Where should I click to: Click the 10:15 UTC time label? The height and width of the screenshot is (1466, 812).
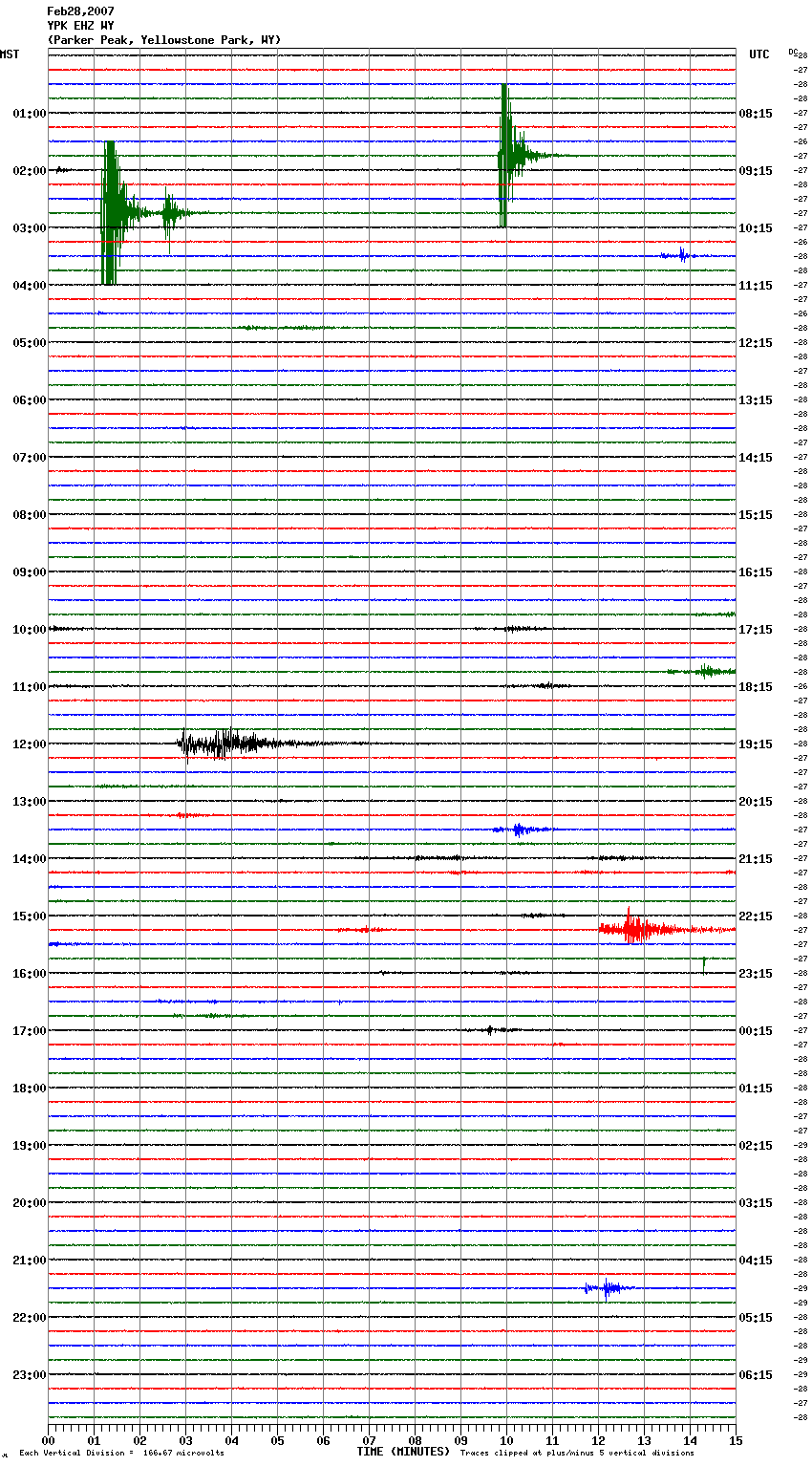[756, 228]
